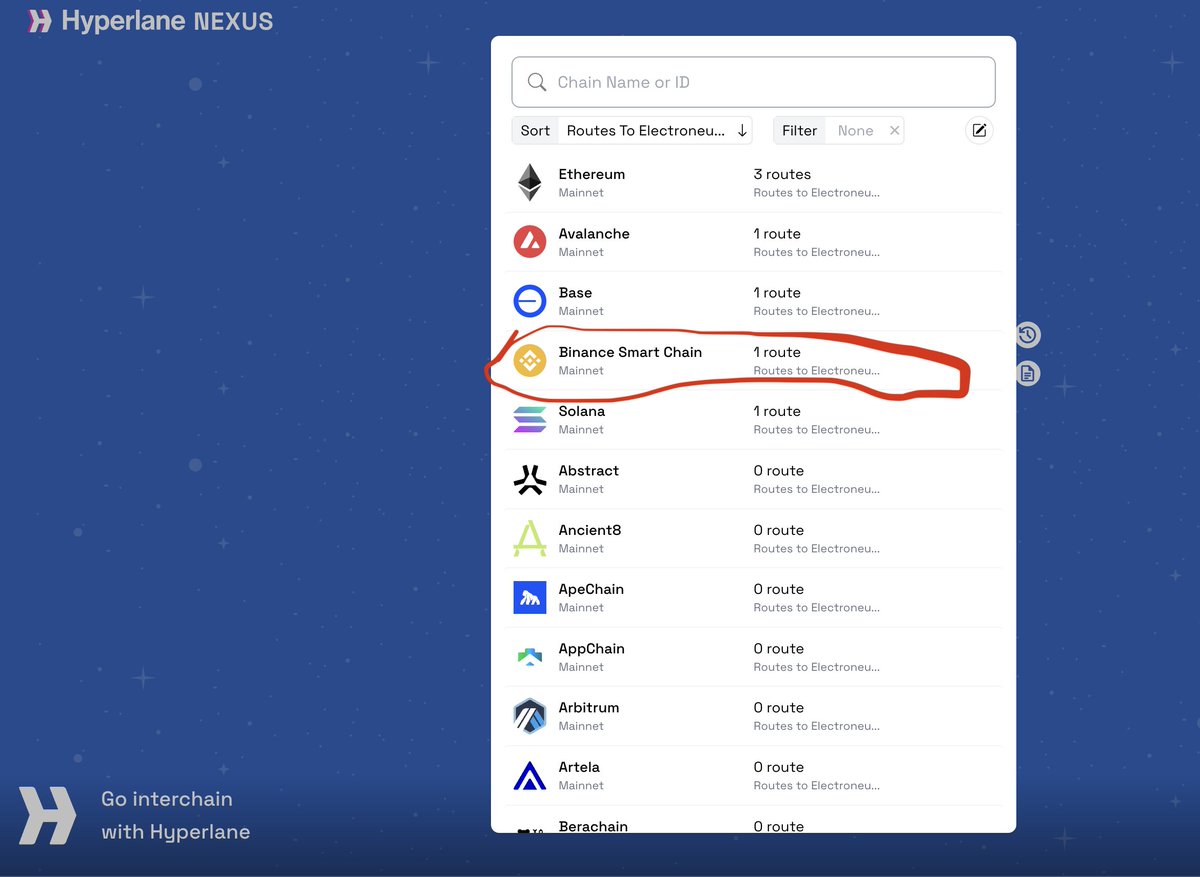Click the Abstract chain logo
This screenshot has height=877, width=1200.
click(x=529, y=479)
